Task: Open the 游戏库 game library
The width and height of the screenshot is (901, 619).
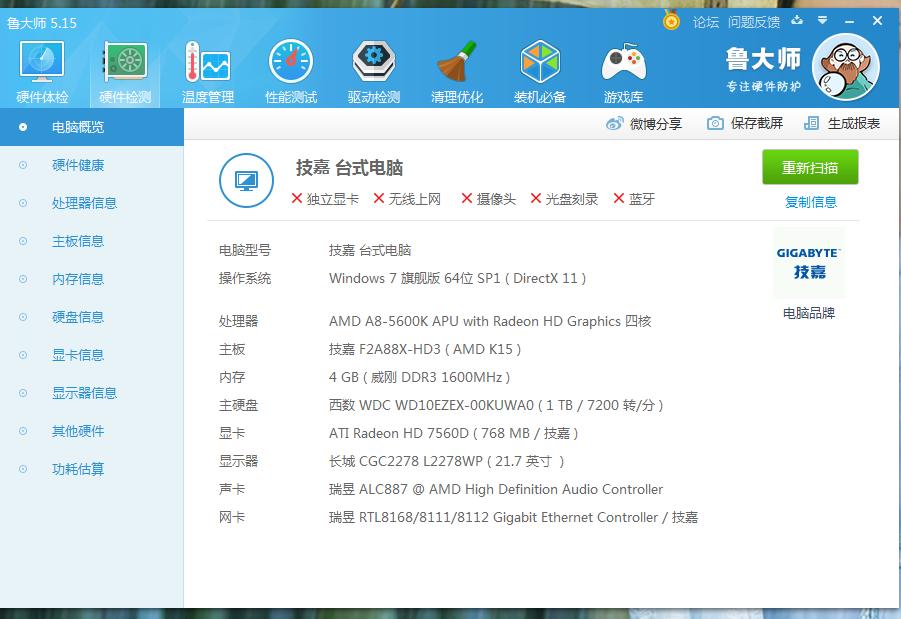Action: pos(622,67)
